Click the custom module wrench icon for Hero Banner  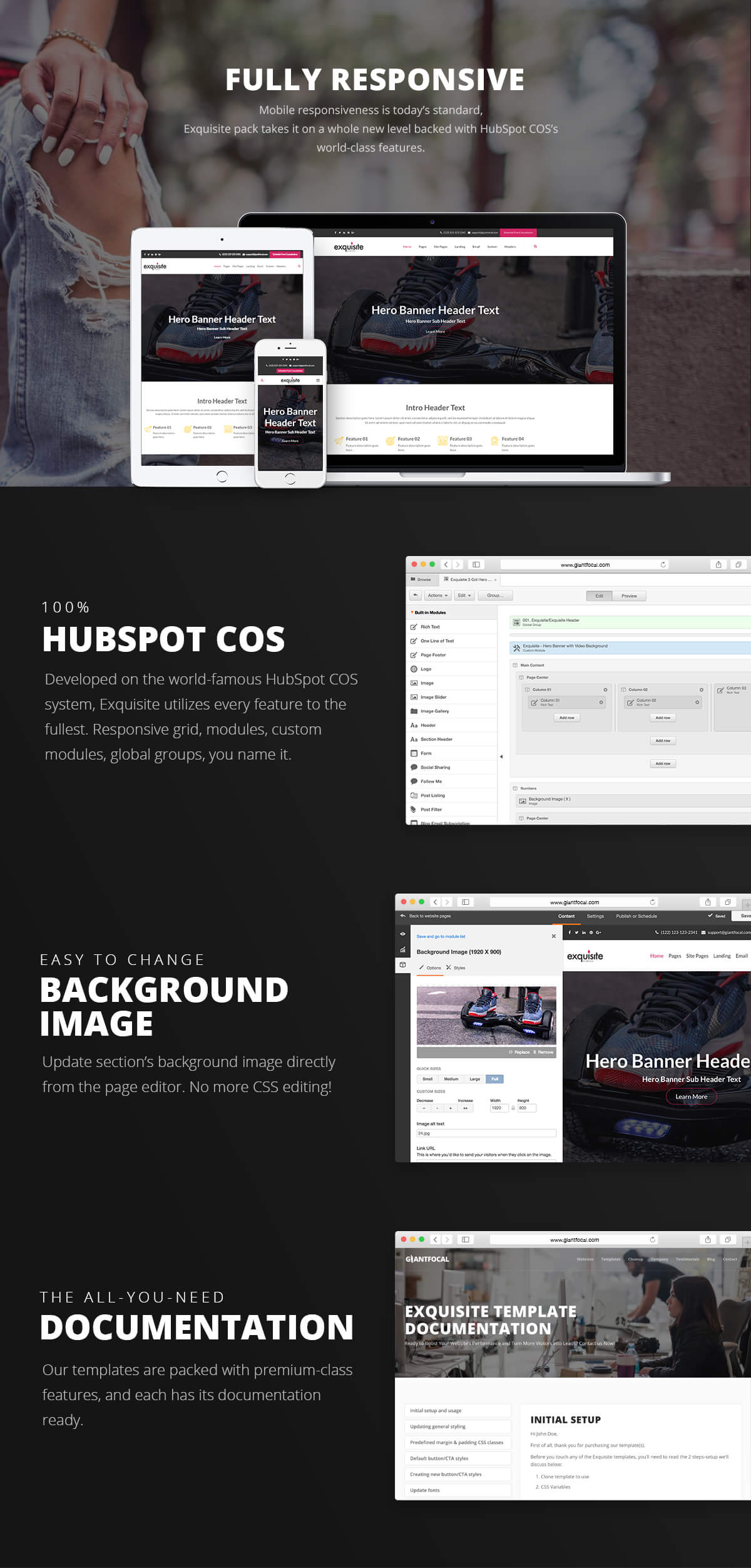pos(516,648)
